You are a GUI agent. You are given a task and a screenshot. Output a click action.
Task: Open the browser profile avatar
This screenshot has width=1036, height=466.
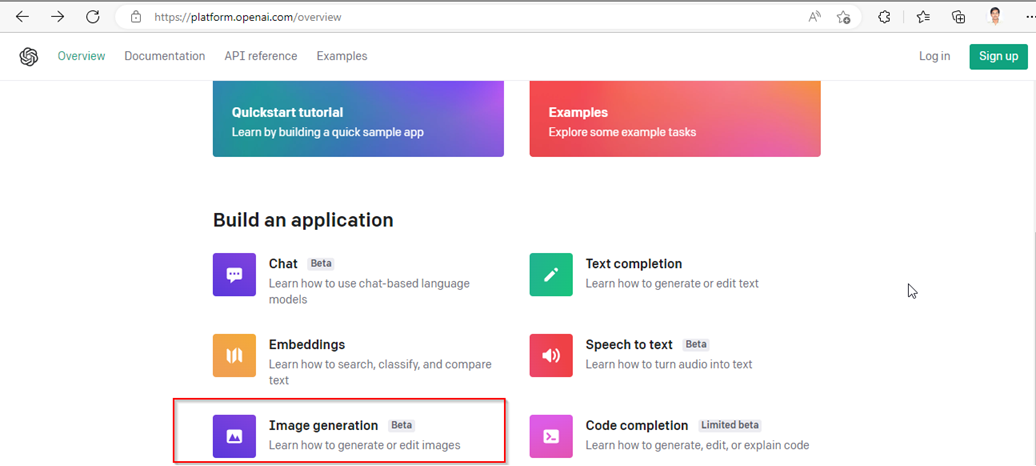[x=994, y=17]
